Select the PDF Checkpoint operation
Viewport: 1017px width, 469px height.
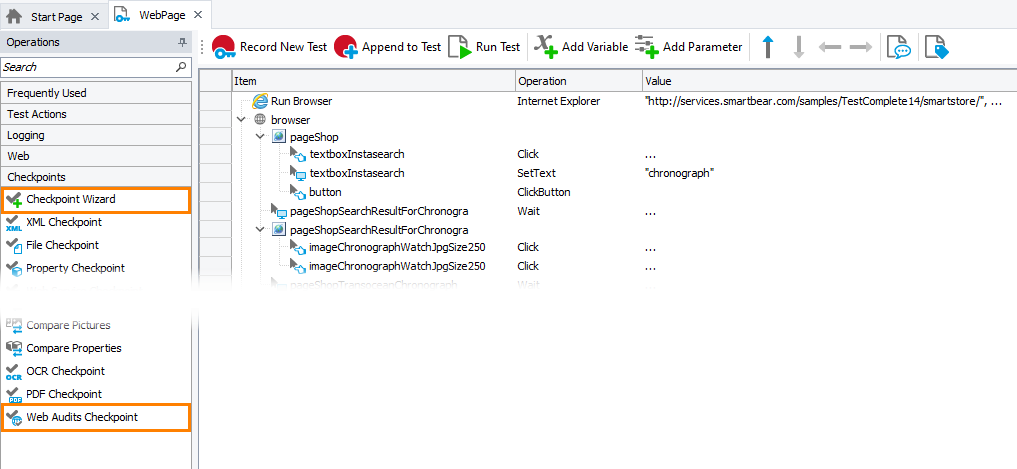[x=96, y=394]
